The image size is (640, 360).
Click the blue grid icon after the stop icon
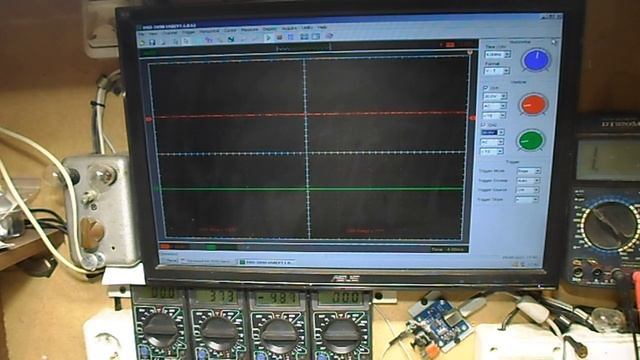point(291,37)
